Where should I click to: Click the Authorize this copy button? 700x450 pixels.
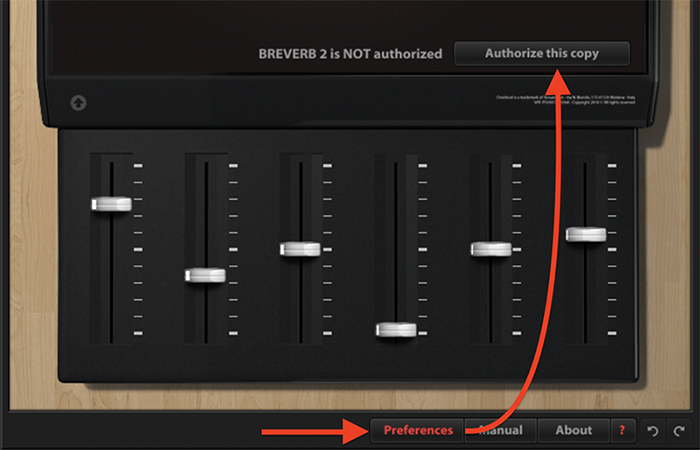coord(542,54)
